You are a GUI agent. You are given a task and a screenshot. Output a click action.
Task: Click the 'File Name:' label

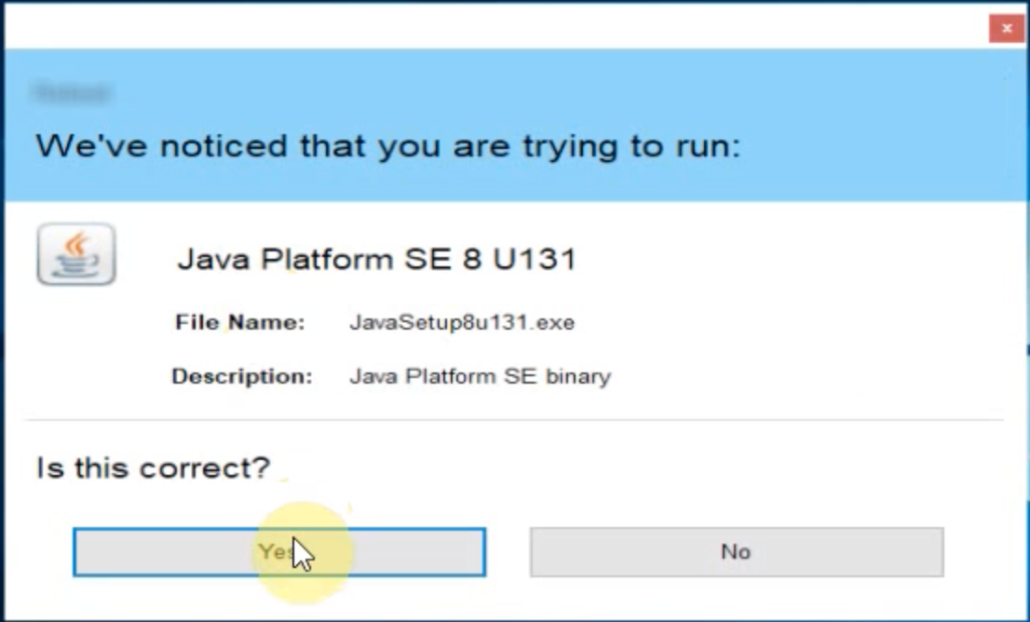click(x=240, y=322)
